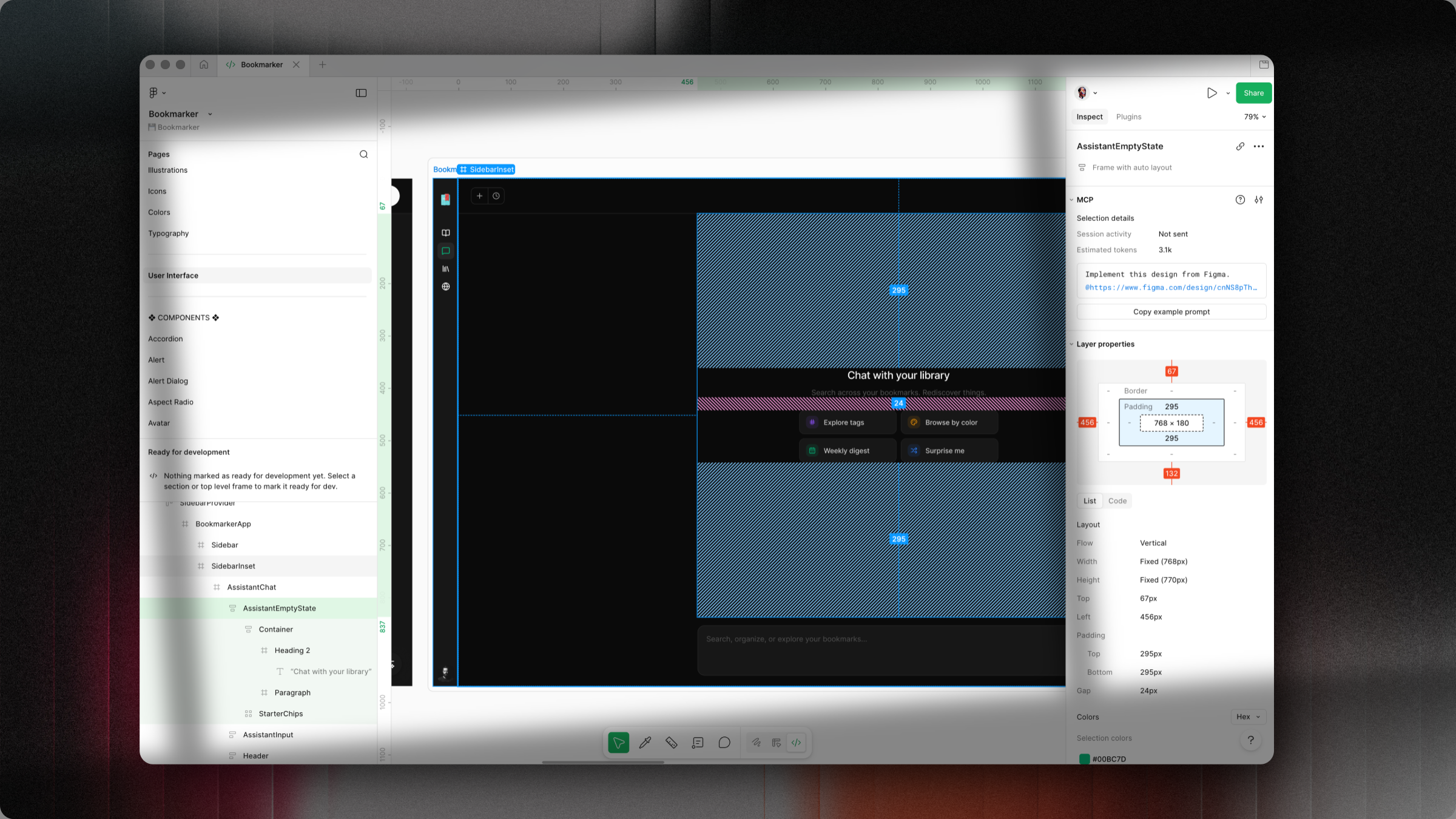This screenshot has height=819, width=1456.
Task: Click the annotation tool icon
Action: coord(697,742)
